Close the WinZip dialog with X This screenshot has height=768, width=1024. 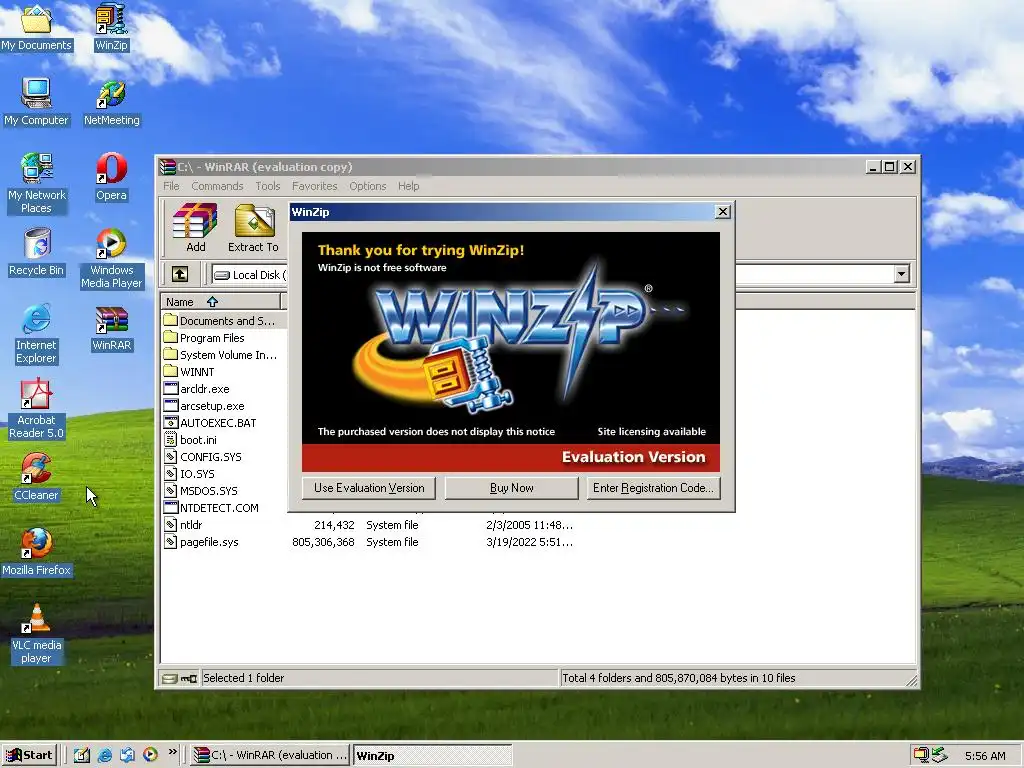click(x=722, y=212)
